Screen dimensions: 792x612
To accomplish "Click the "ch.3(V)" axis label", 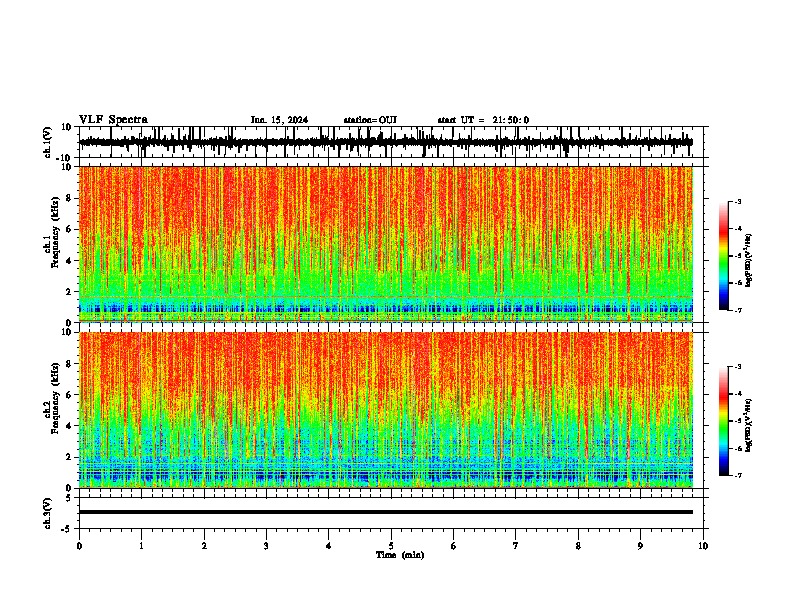I will coord(48,514).
